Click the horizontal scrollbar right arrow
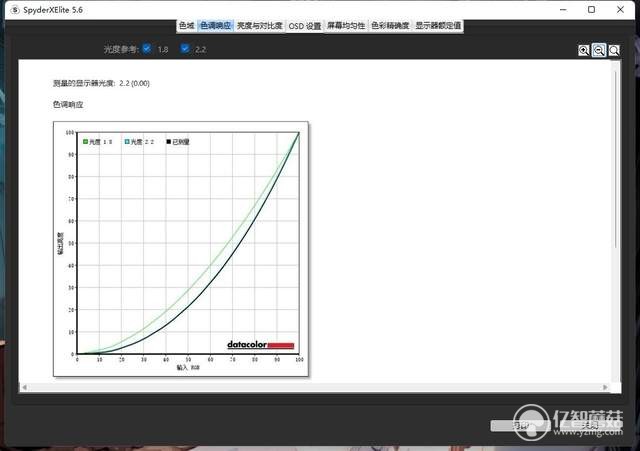 tap(605, 387)
